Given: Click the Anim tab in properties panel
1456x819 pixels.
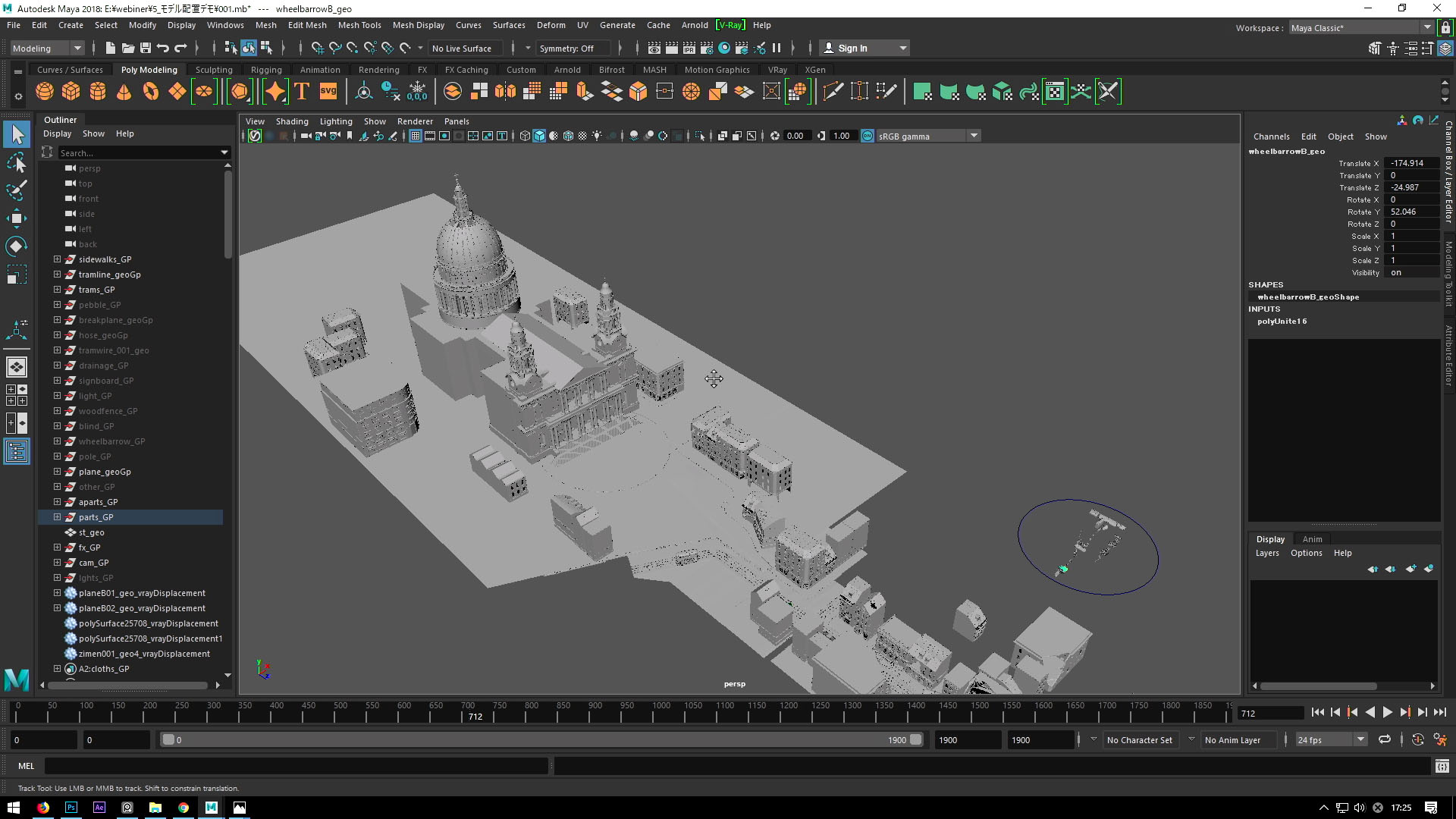Looking at the screenshot, I should tap(1311, 538).
